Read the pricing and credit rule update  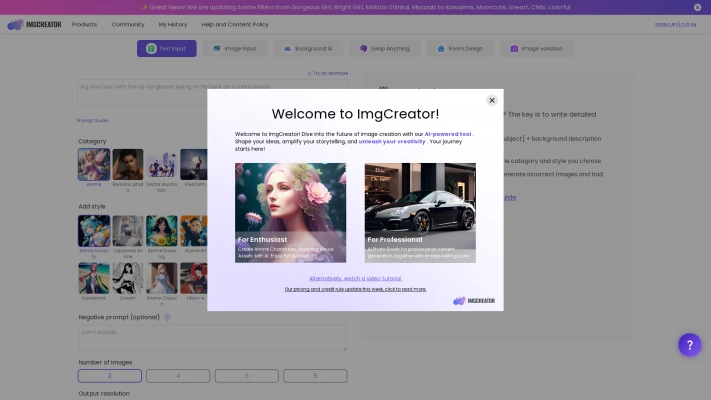355,289
